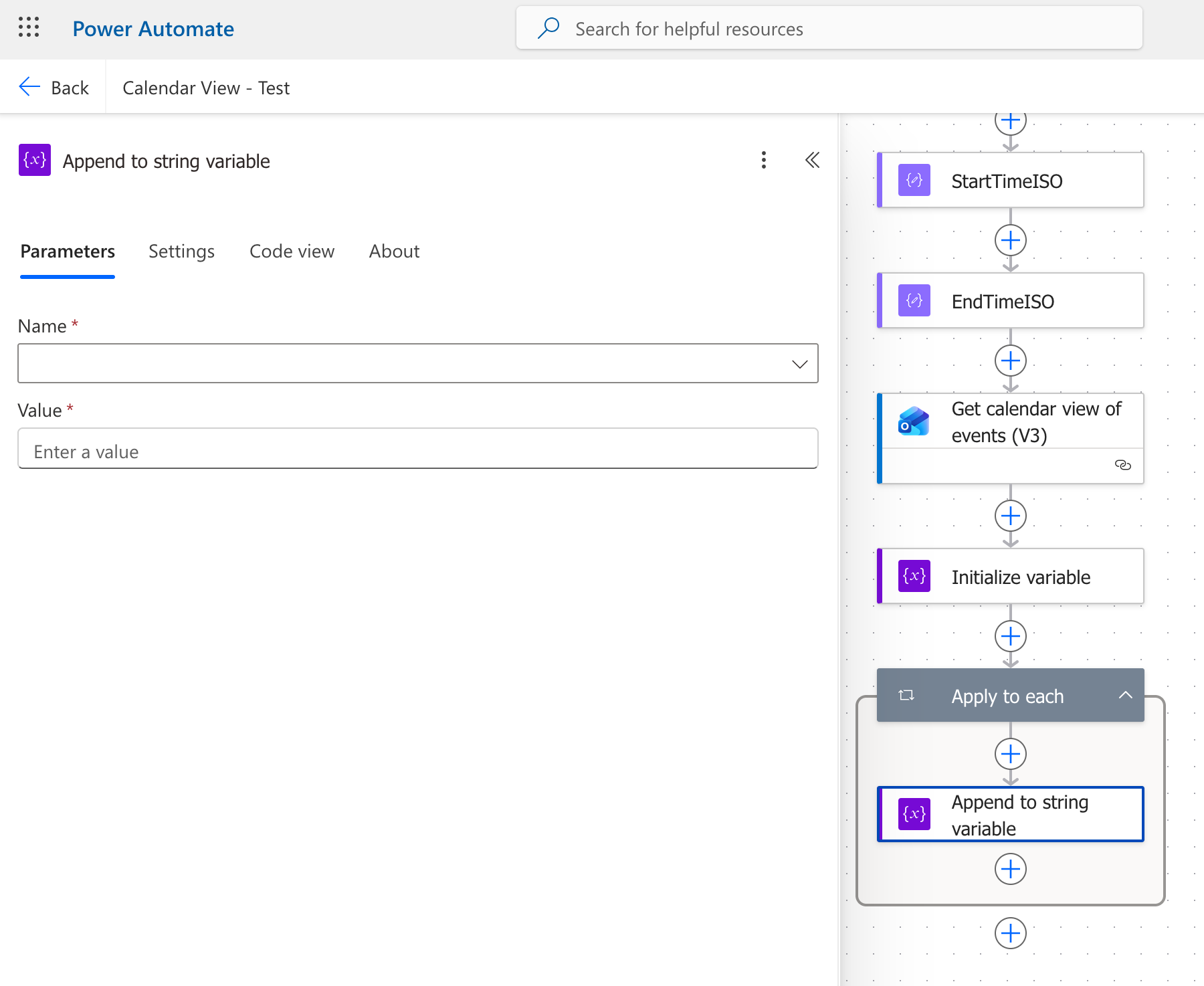Switch to the About tab
Screen dimensions: 1204x986
pyautogui.click(x=394, y=252)
